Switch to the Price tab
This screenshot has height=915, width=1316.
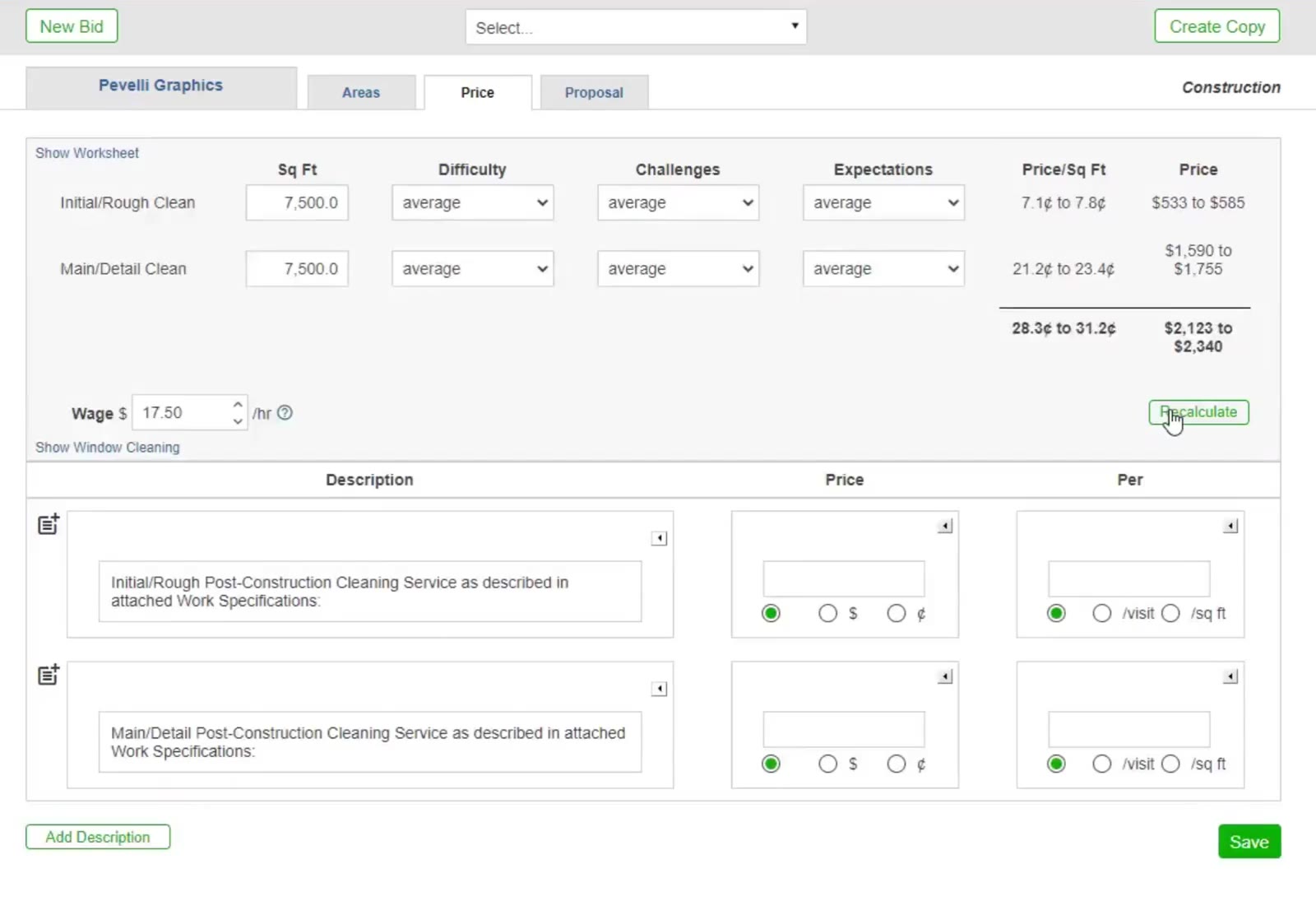point(478,92)
